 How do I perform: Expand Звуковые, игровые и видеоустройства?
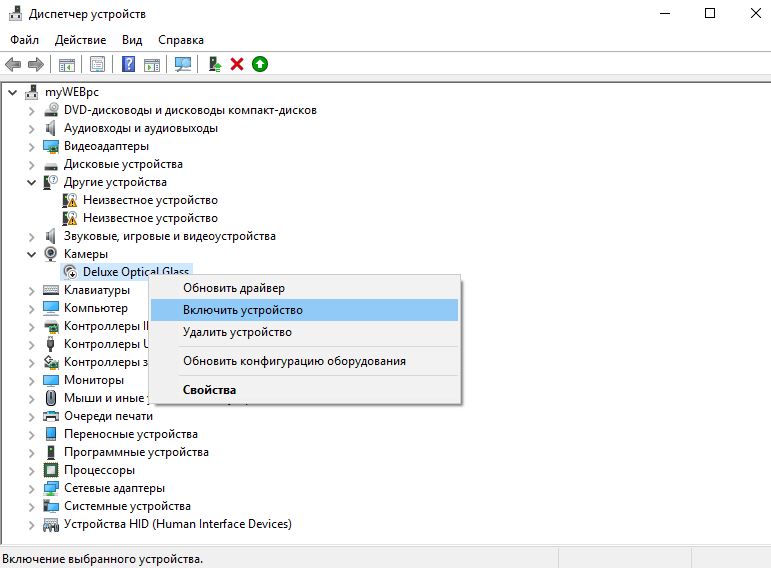[x=31, y=237]
